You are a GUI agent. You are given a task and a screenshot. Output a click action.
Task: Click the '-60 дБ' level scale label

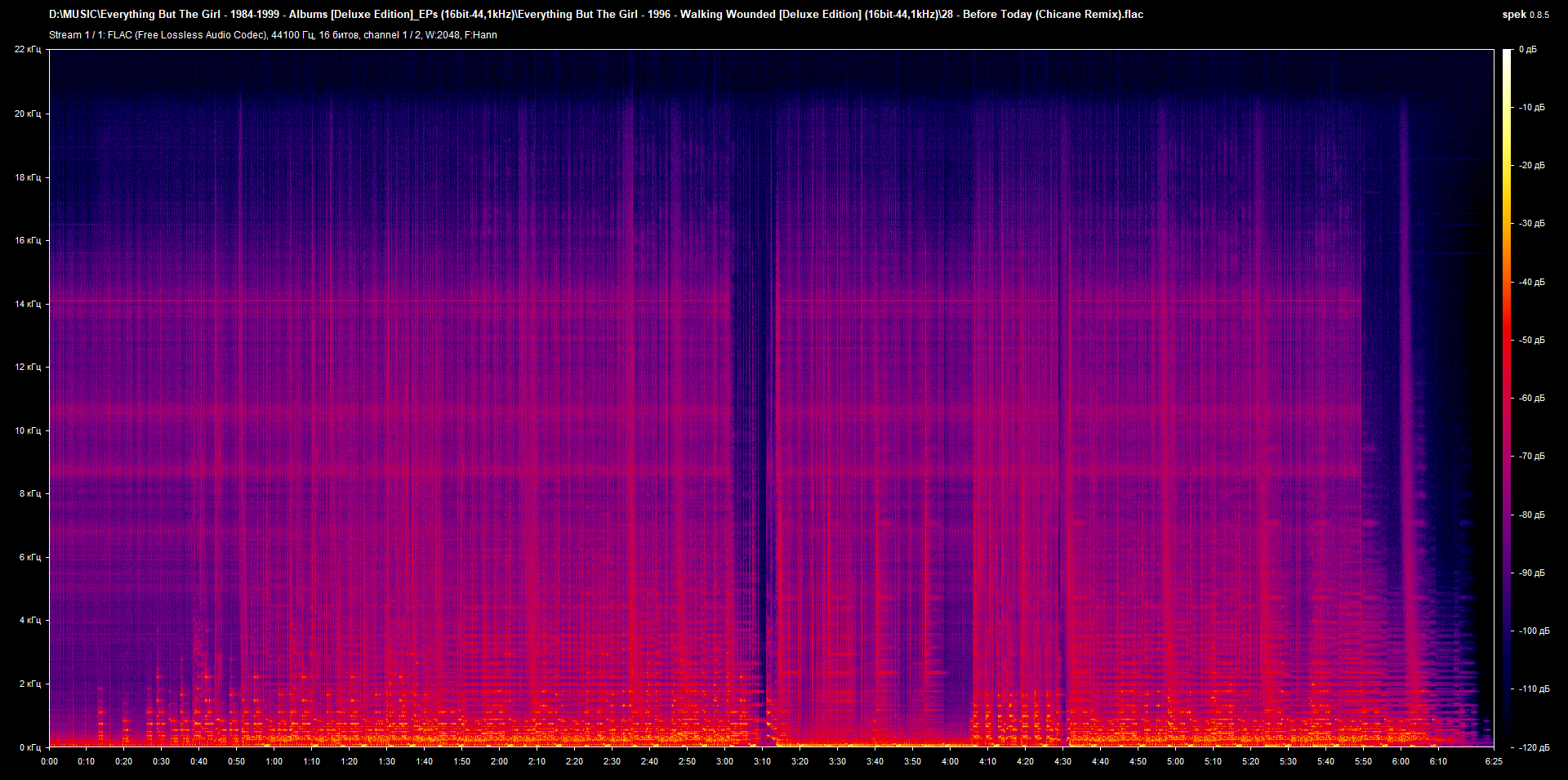pos(1532,398)
